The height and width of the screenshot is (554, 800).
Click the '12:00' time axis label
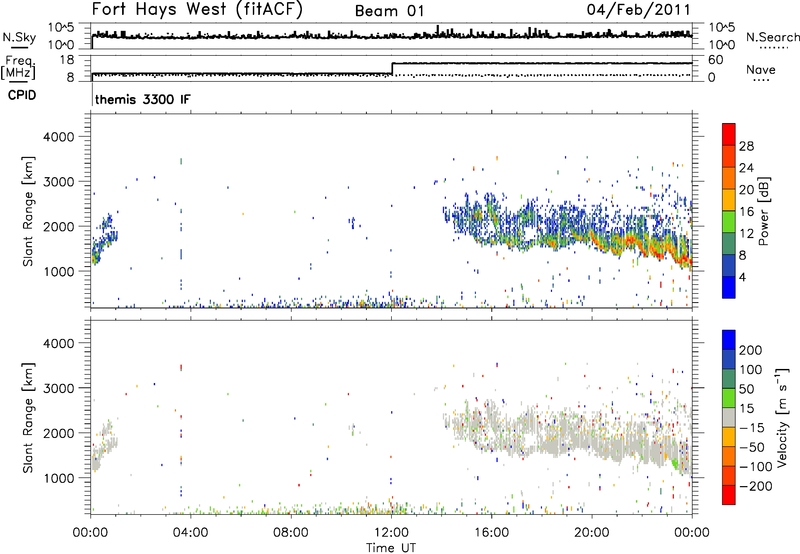[x=391, y=533]
